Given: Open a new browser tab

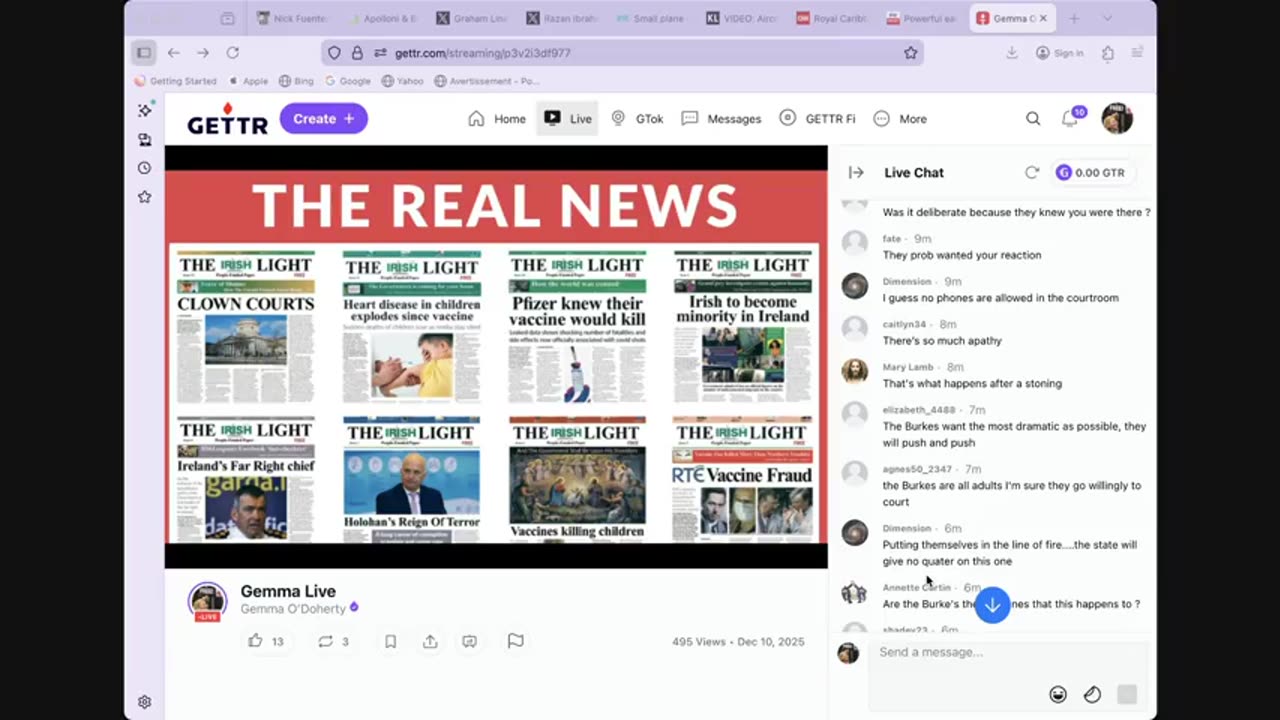Looking at the screenshot, I should pyautogui.click(x=1074, y=18).
